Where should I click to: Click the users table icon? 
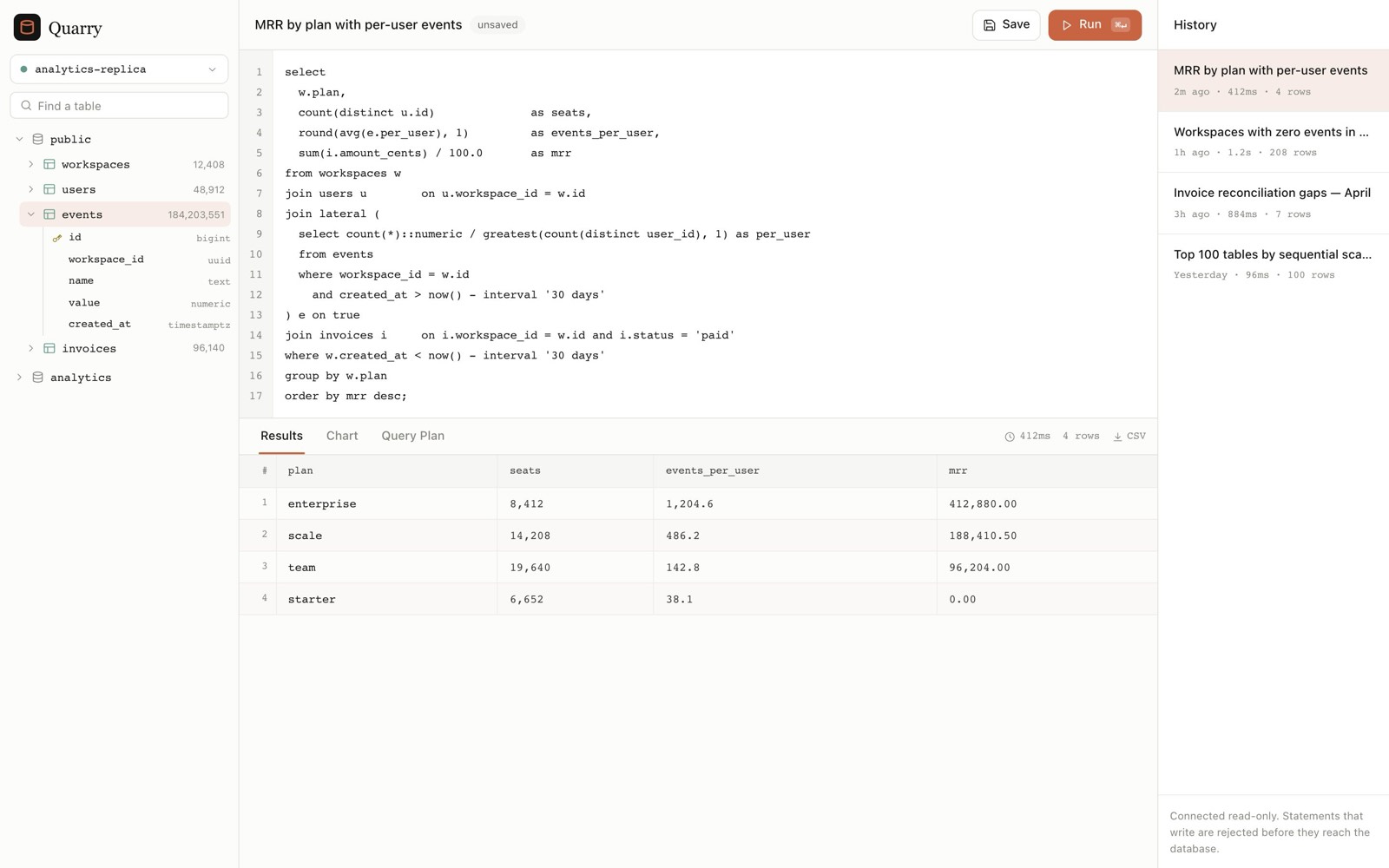click(x=49, y=189)
